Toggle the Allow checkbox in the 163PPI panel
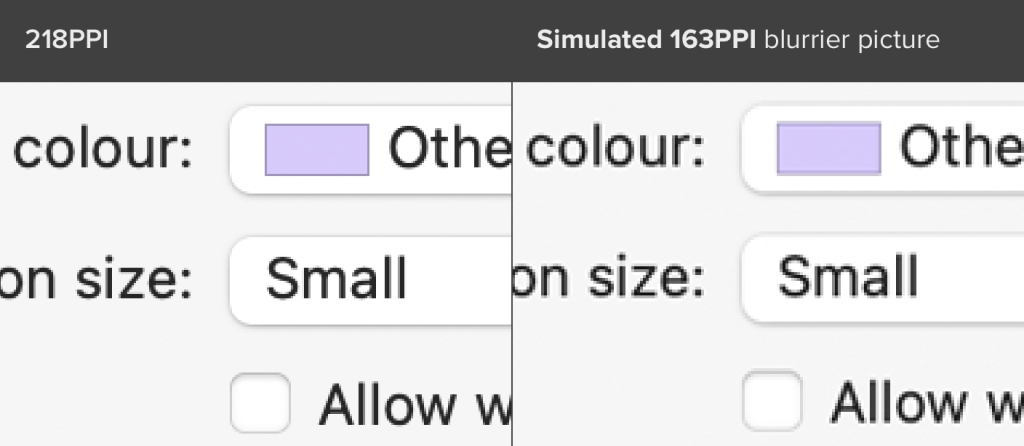The height and width of the screenshot is (446, 1024). point(772,401)
